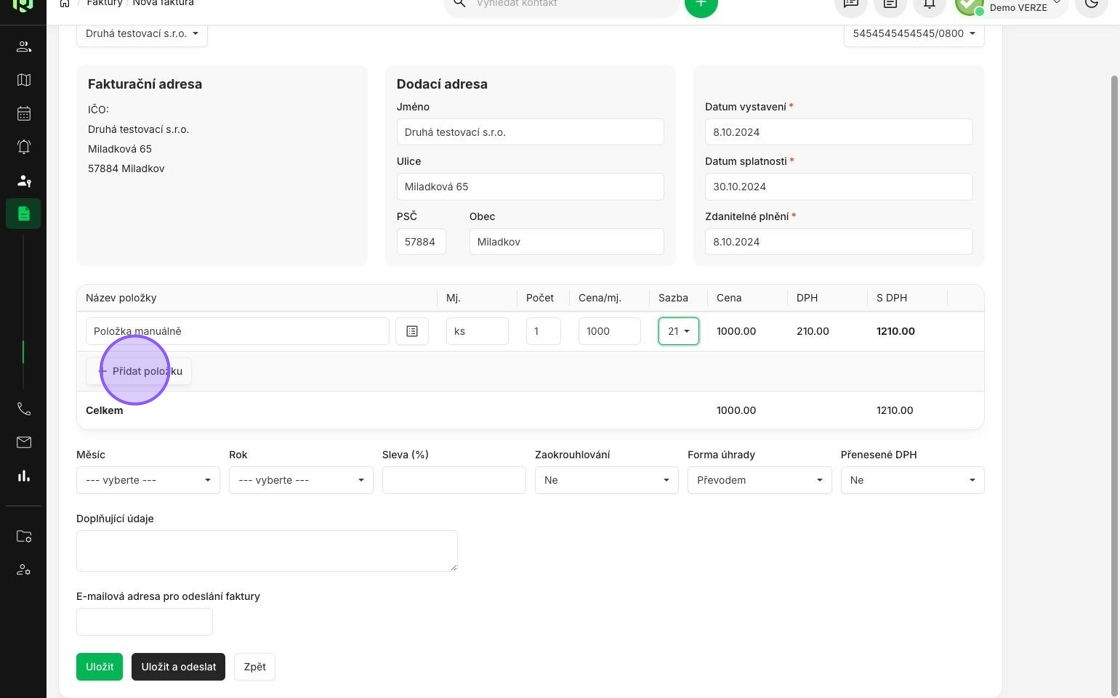Click the Mj. unit field with ks

tap(477, 331)
